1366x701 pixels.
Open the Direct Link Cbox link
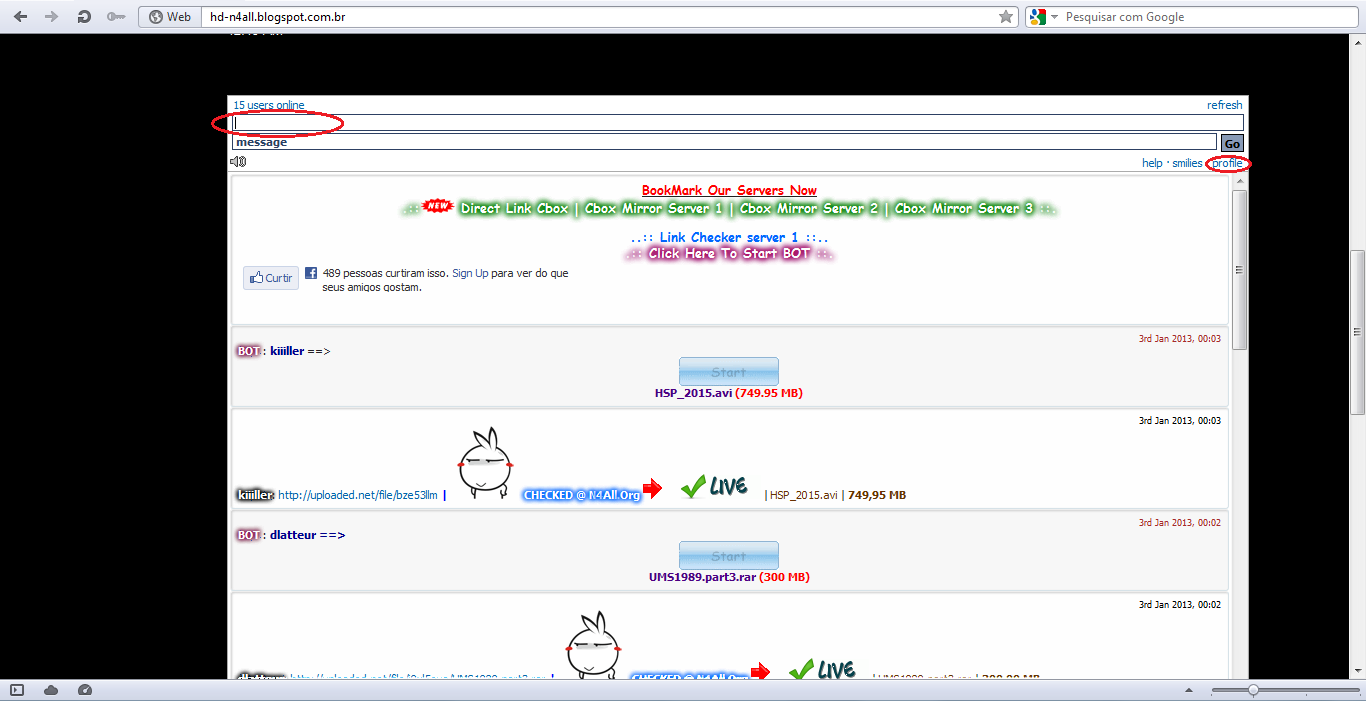pyautogui.click(x=514, y=209)
